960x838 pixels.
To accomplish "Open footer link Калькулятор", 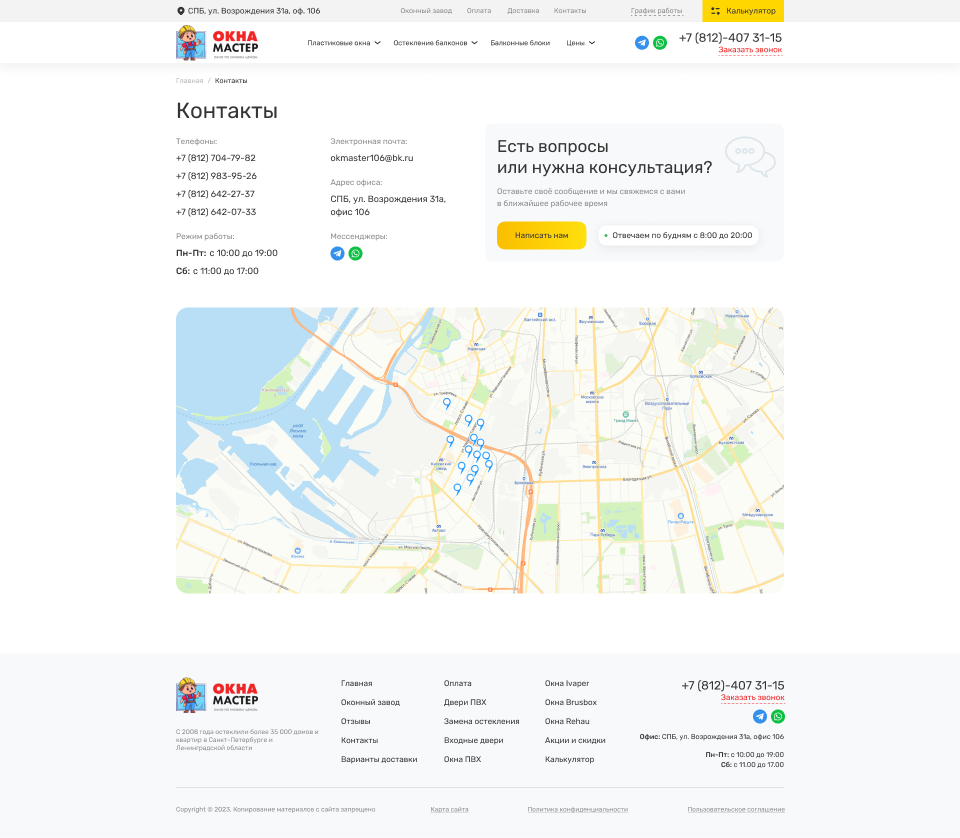I will (569, 759).
